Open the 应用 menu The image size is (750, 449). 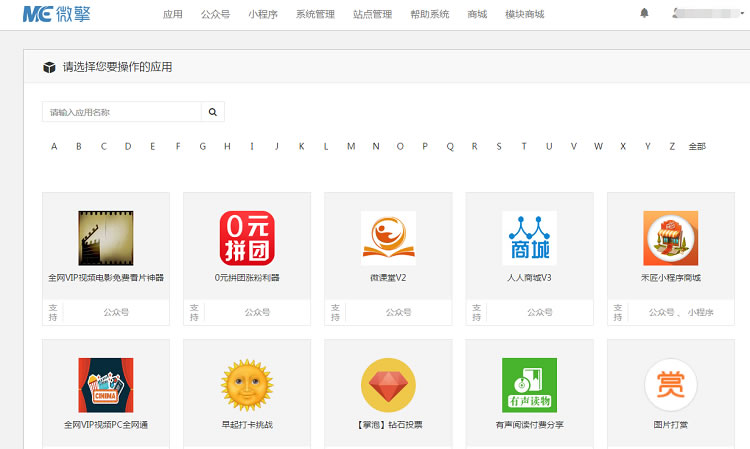[x=173, y=14]
